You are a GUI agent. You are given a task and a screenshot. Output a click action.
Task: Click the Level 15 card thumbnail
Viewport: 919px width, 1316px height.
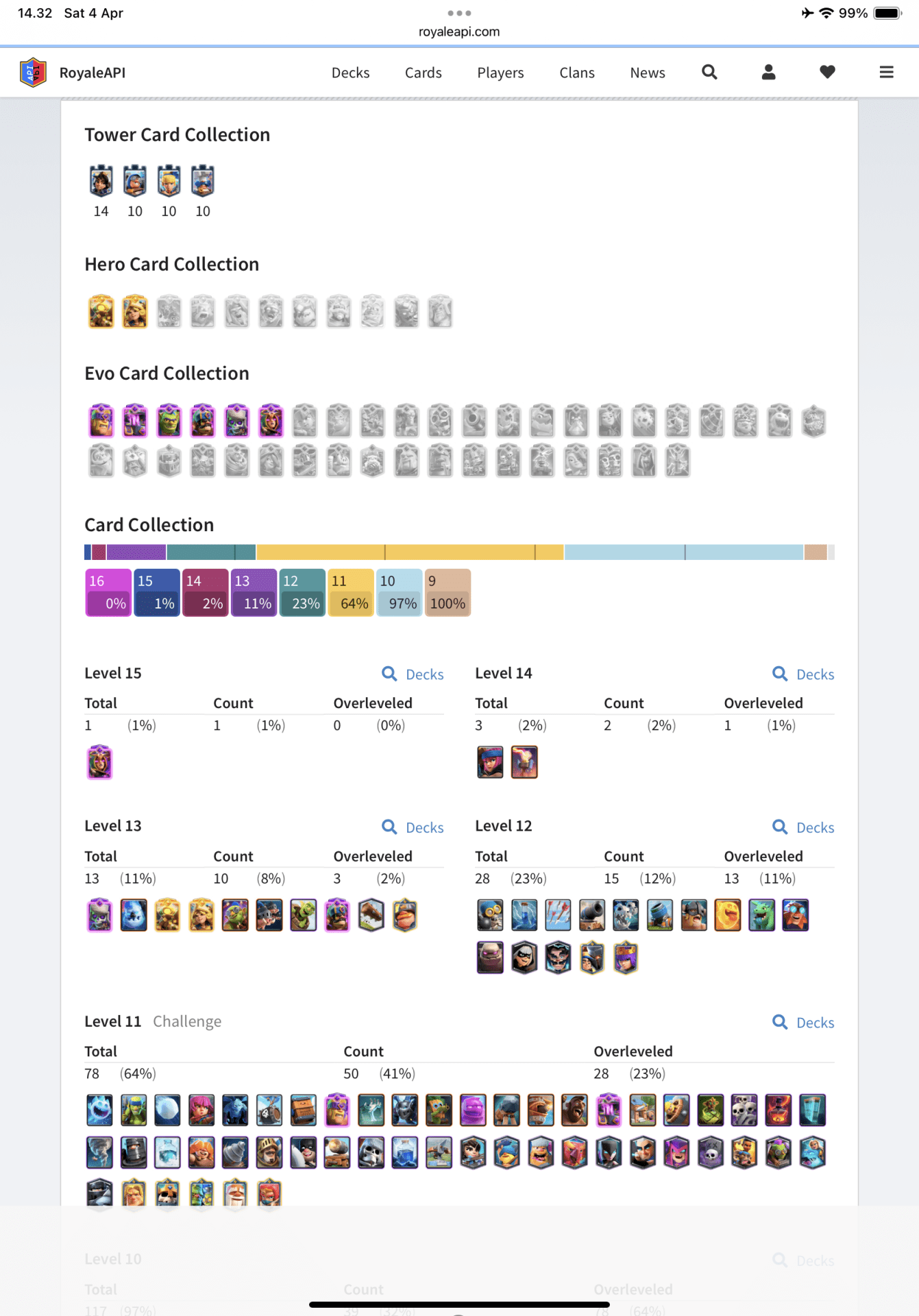click(100, 762)
